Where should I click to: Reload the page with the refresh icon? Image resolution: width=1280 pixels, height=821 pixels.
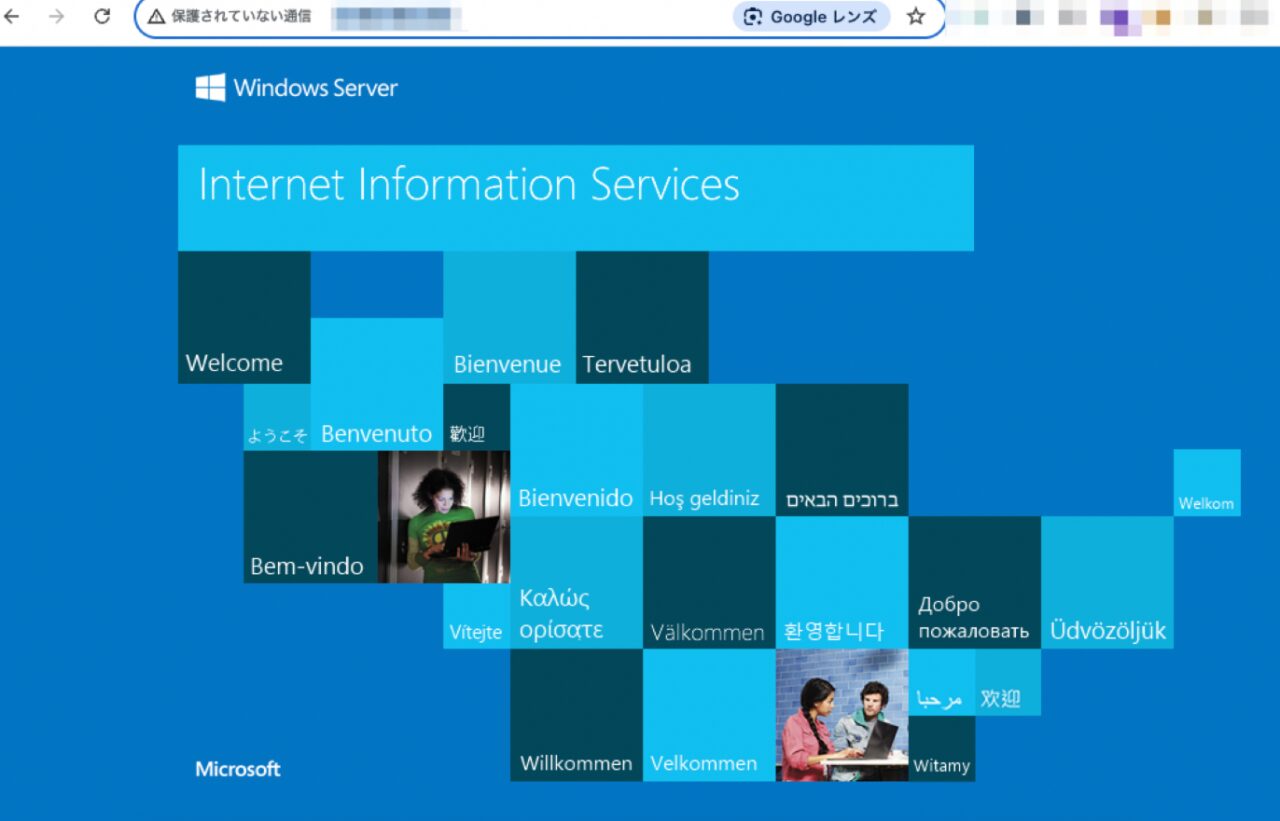(102, 16)
